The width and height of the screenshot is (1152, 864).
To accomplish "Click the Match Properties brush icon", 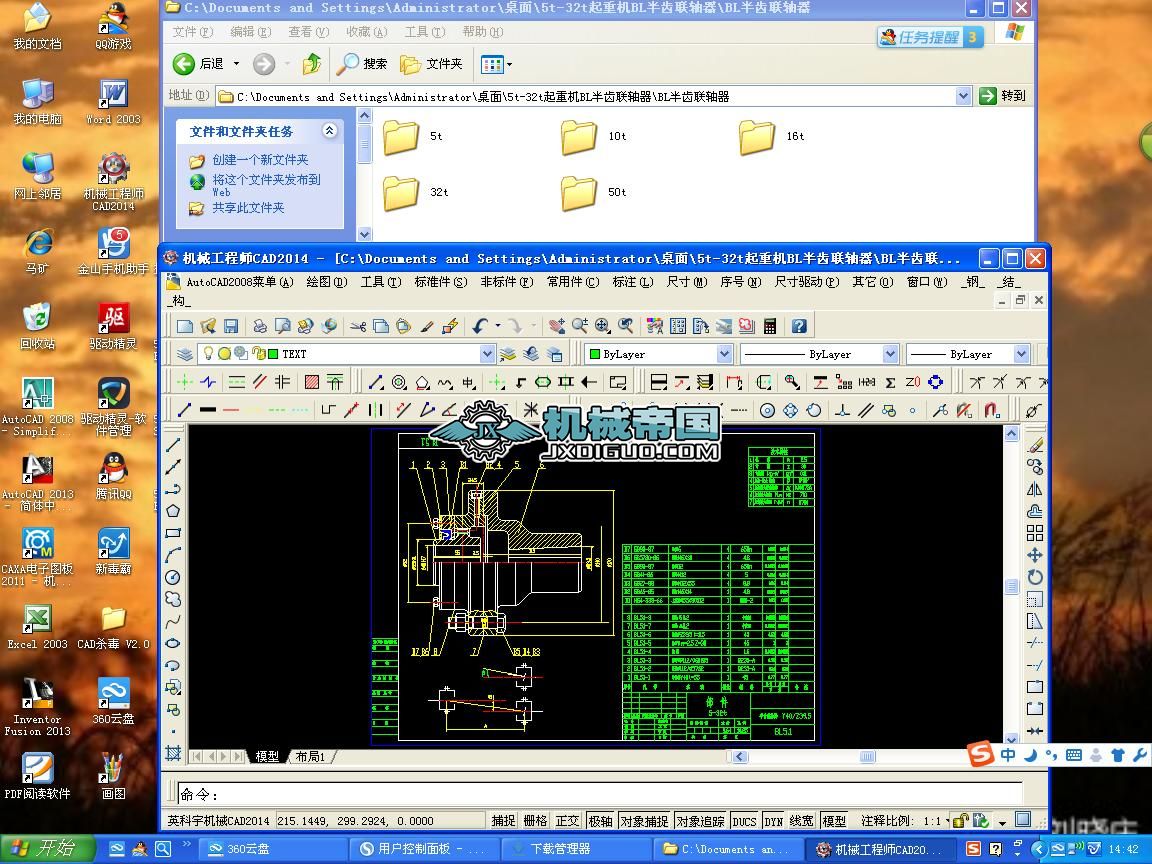I will pos(428,326).
